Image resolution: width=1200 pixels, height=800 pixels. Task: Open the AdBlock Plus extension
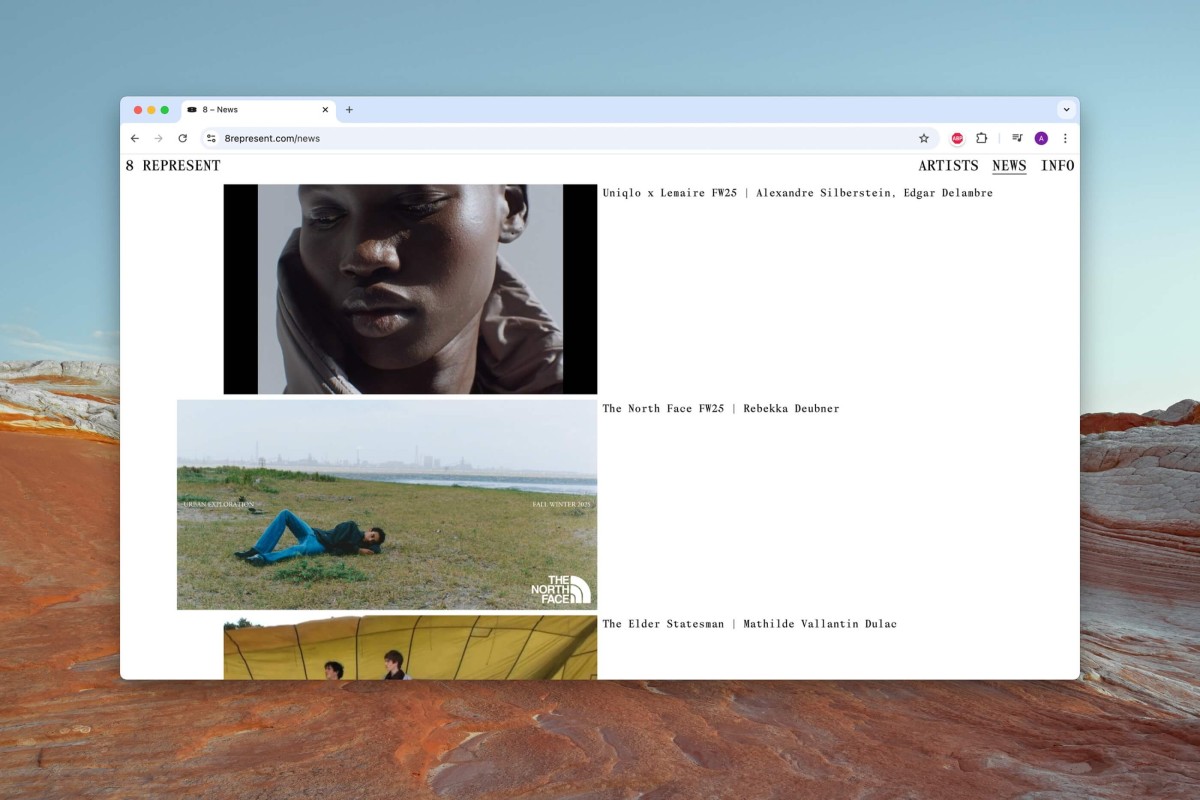click(x=957, y=138)
